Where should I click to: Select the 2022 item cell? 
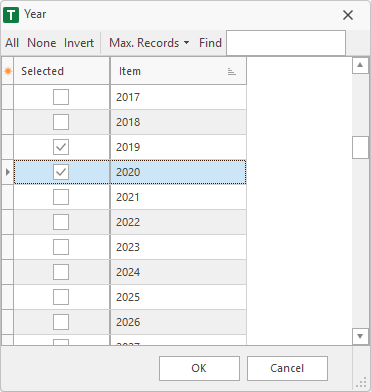tap(178, 222)
